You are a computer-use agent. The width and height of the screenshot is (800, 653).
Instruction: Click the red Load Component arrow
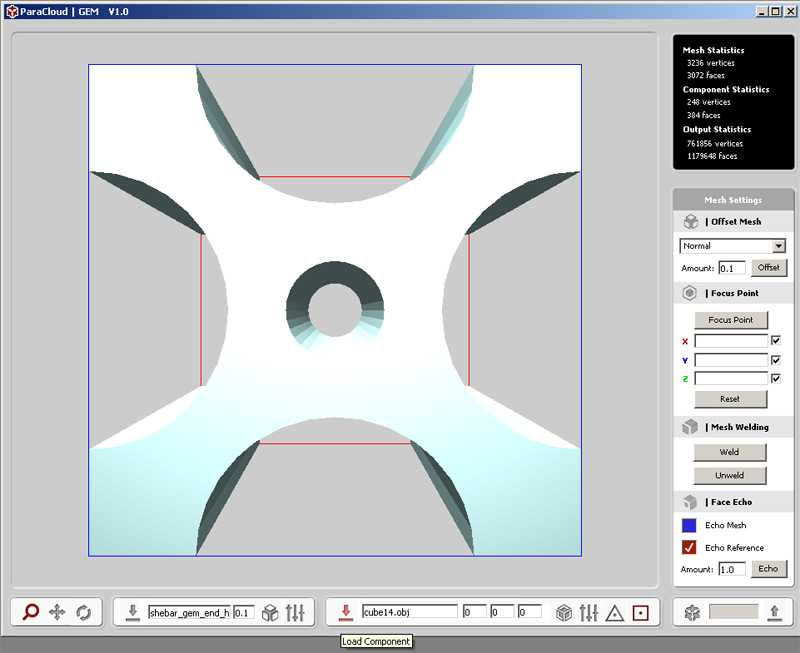coord(345,612)
